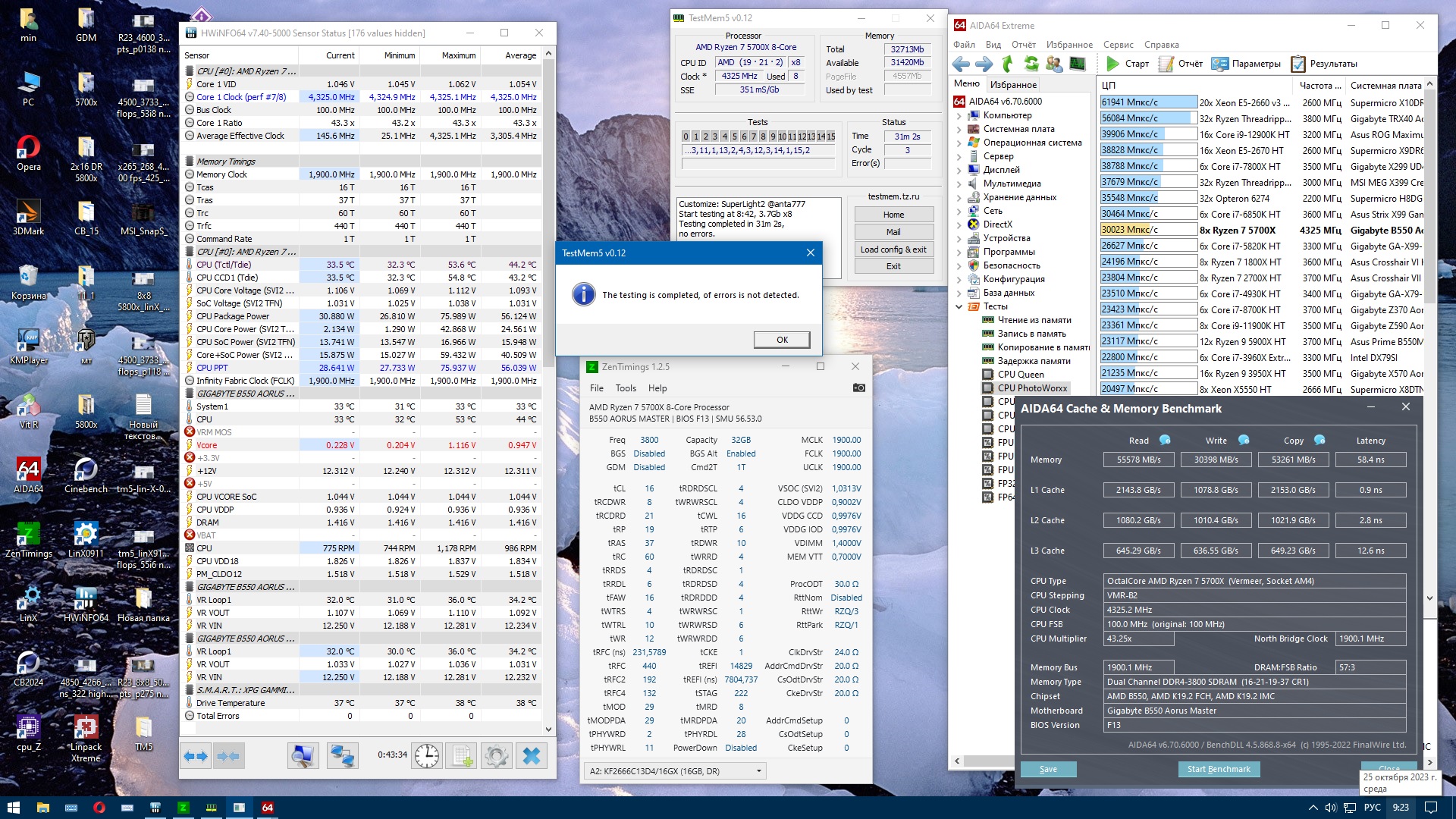Click HWiNFO expand columns arrows button
This screenshot has width=1456, height=819.
pos(196,756)
